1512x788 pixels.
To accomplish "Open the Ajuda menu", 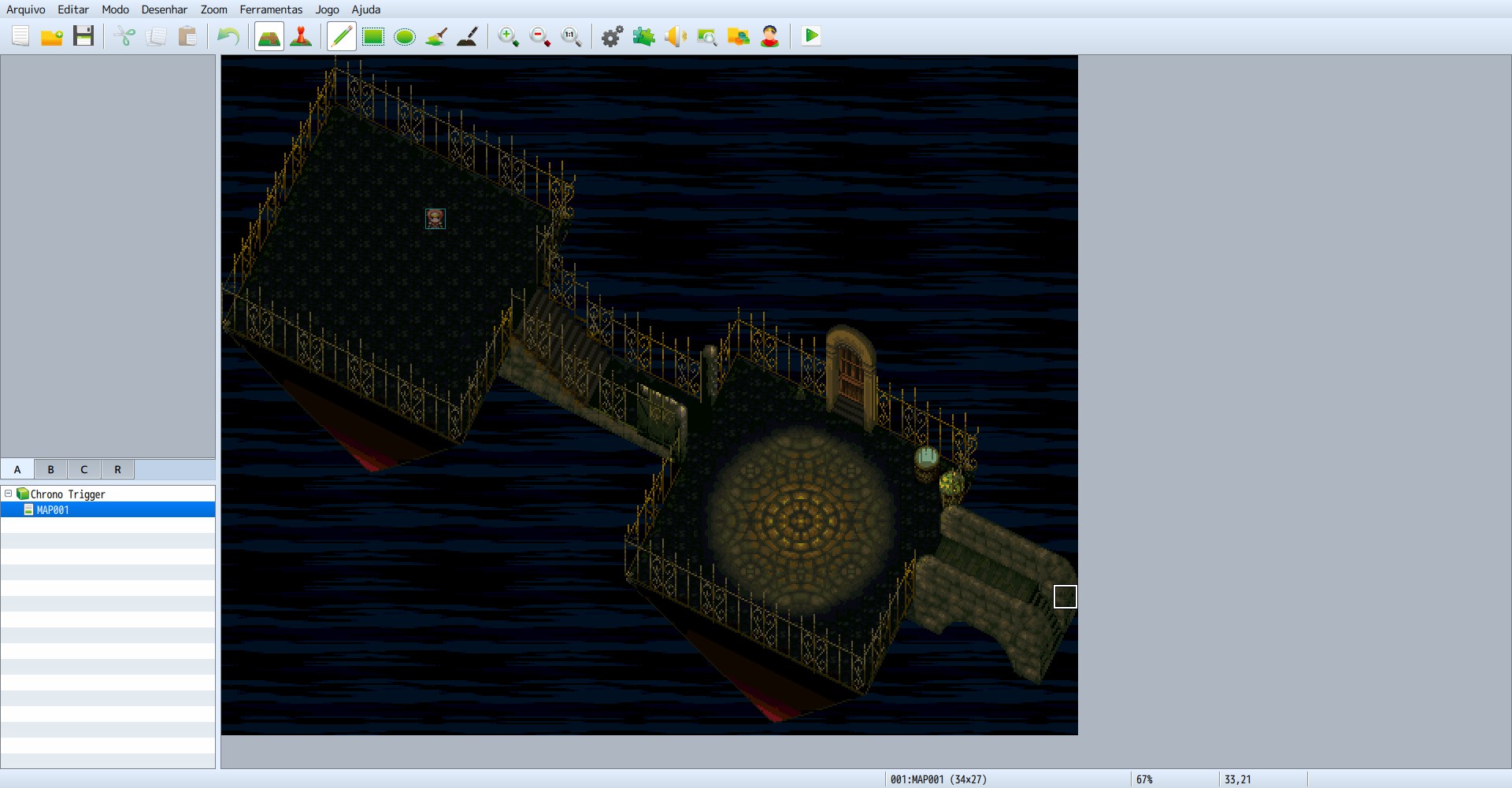I will [366, 9].
